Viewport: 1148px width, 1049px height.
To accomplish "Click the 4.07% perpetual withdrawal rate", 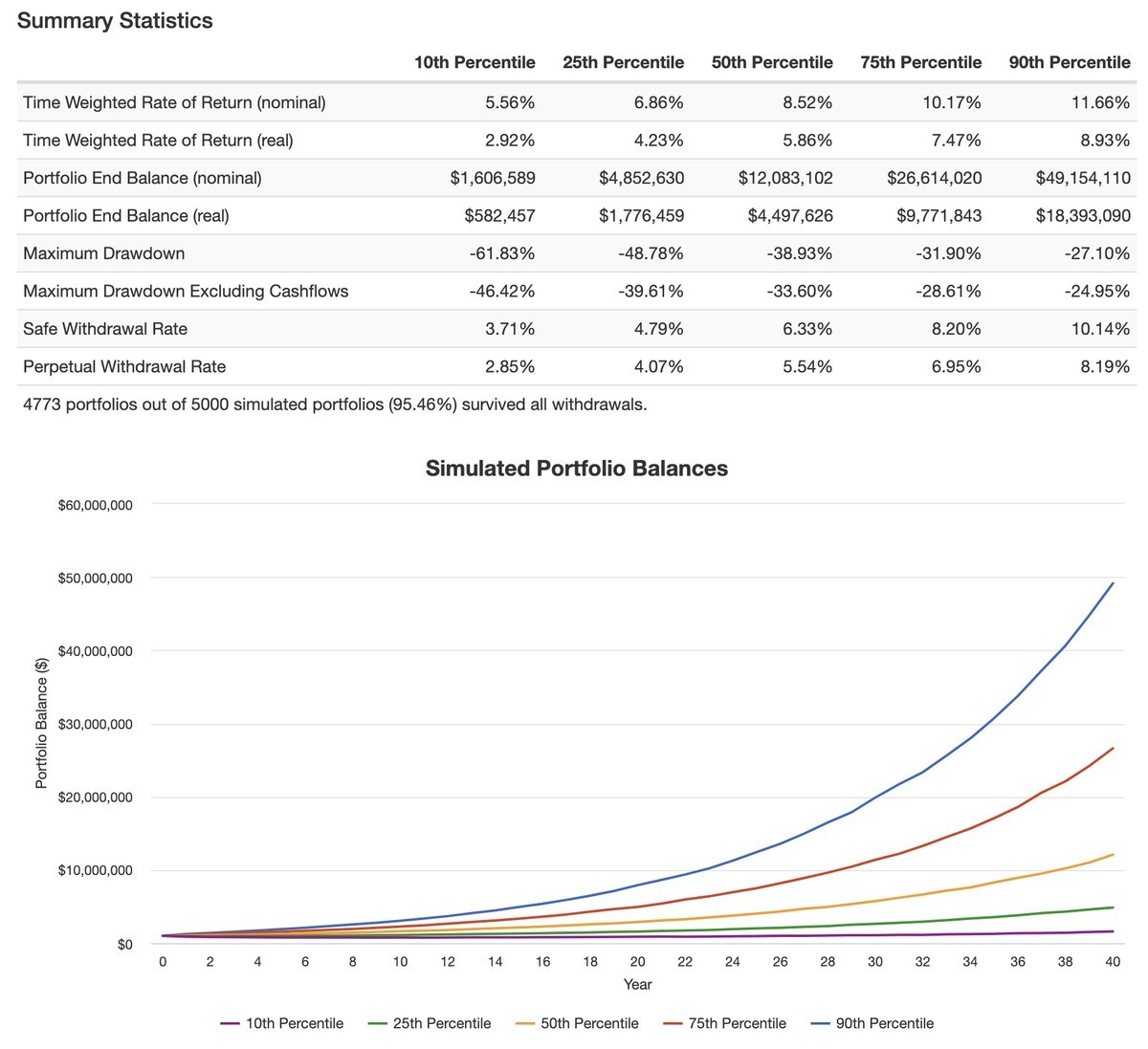I will tap(659, 366).
